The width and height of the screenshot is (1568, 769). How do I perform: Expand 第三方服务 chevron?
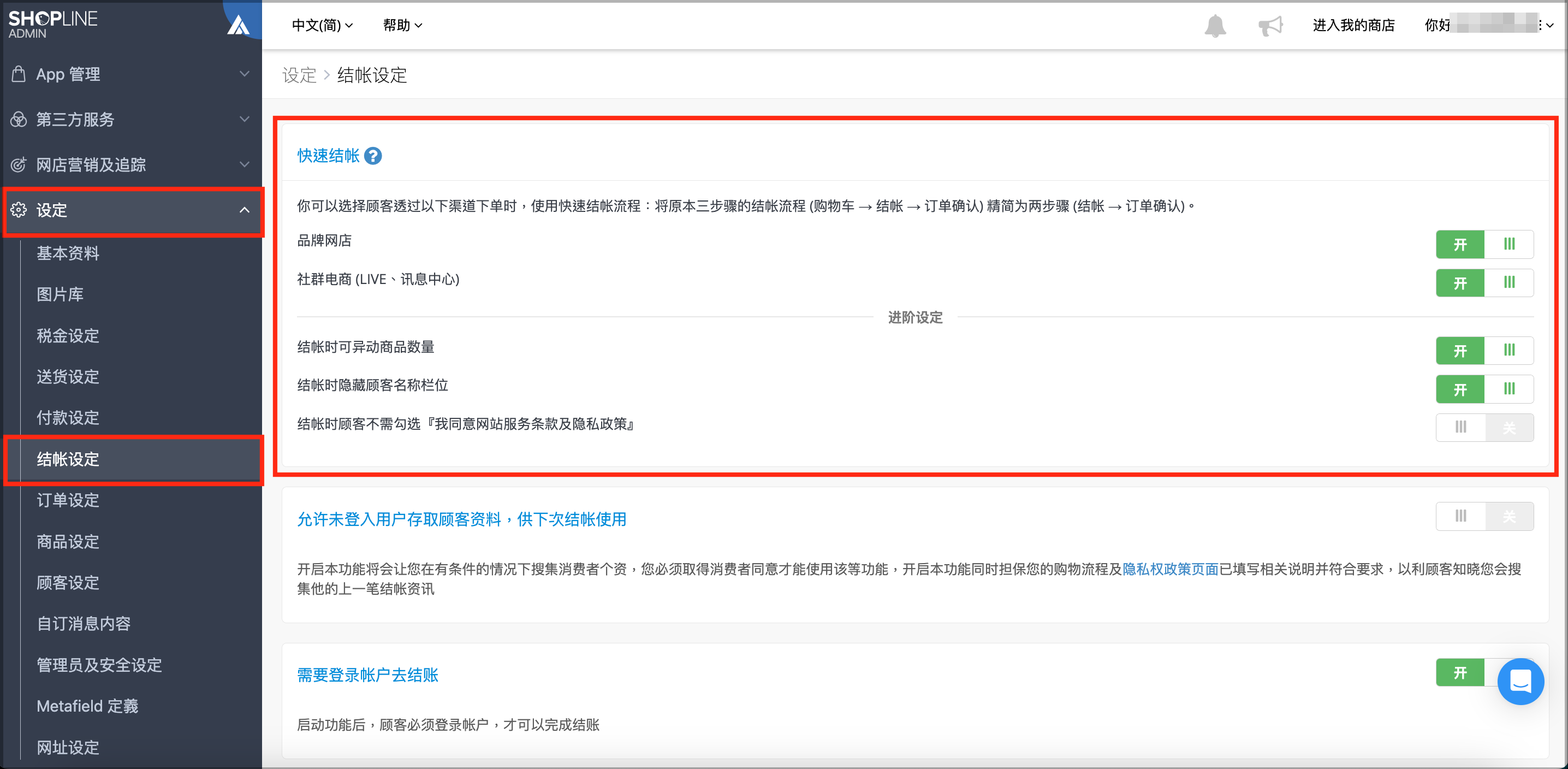tap(245, 120)
